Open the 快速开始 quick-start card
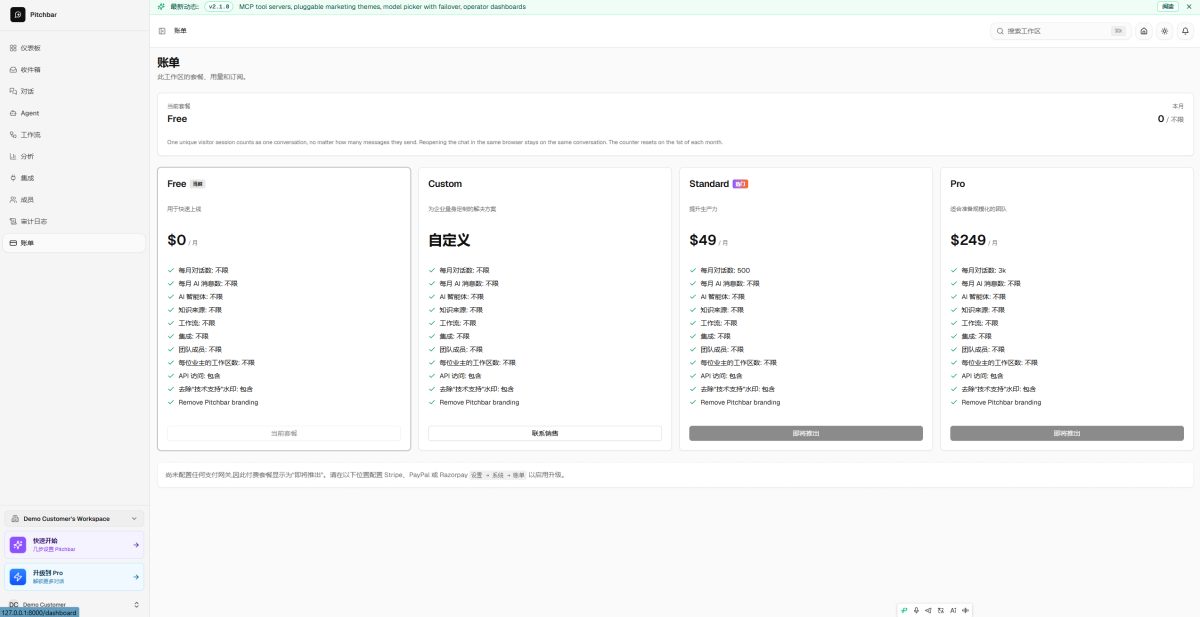Screen dimensions: 1200x617 coord(74,544)
